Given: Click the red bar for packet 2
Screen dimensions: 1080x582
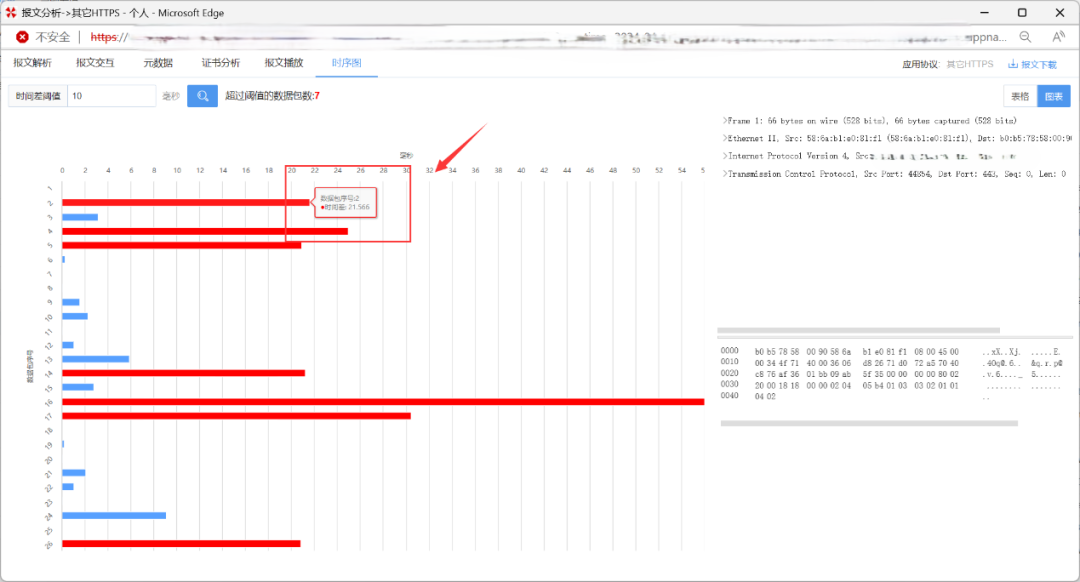Looking at the screenshot, I should tap(186, 202).
